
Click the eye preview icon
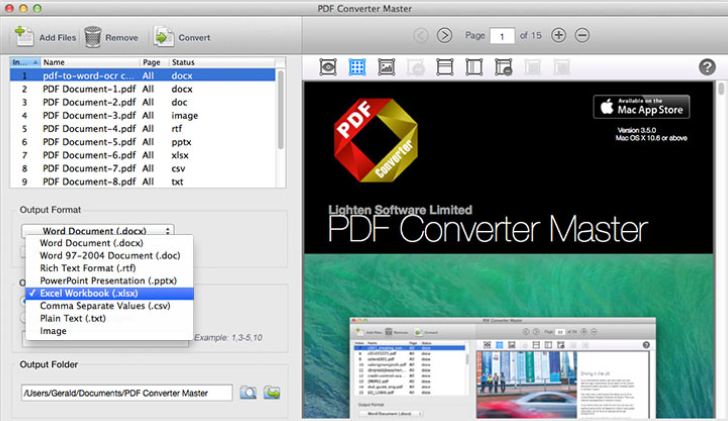[x=328, y=67]
